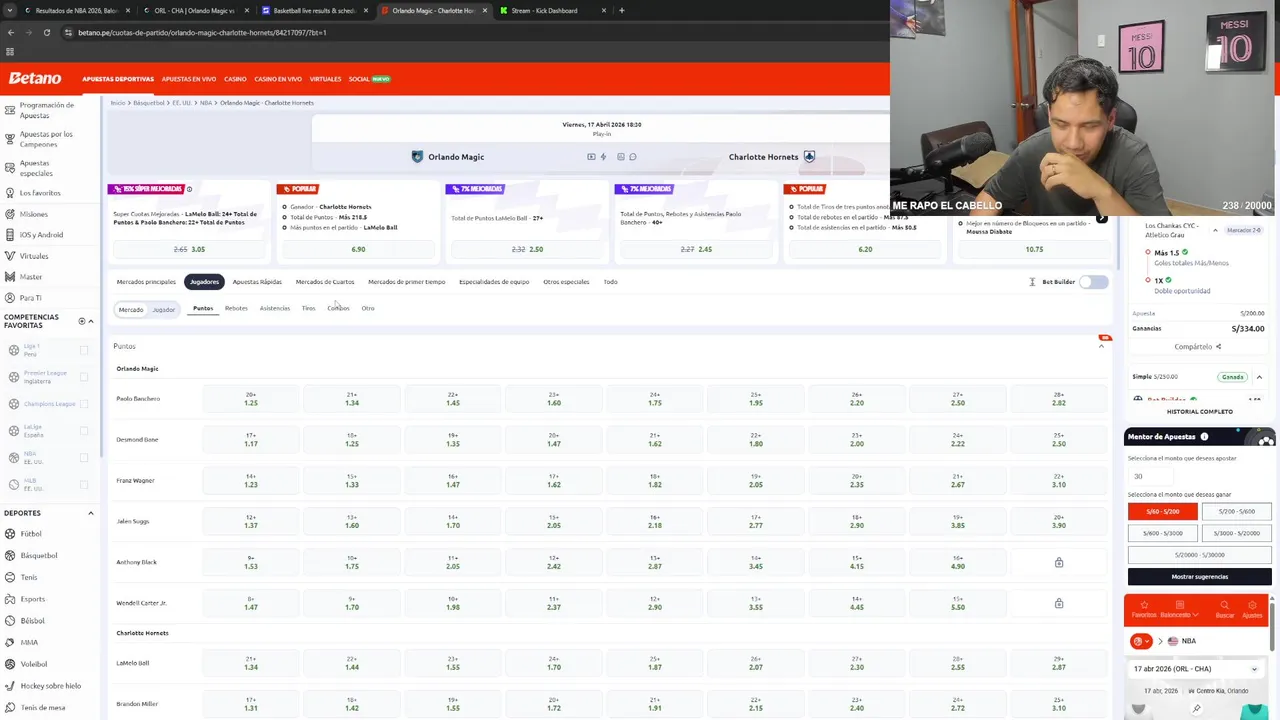Open HISTORIAL COMPLETO link
The image size is (1280, 720).
point(1200,412)
